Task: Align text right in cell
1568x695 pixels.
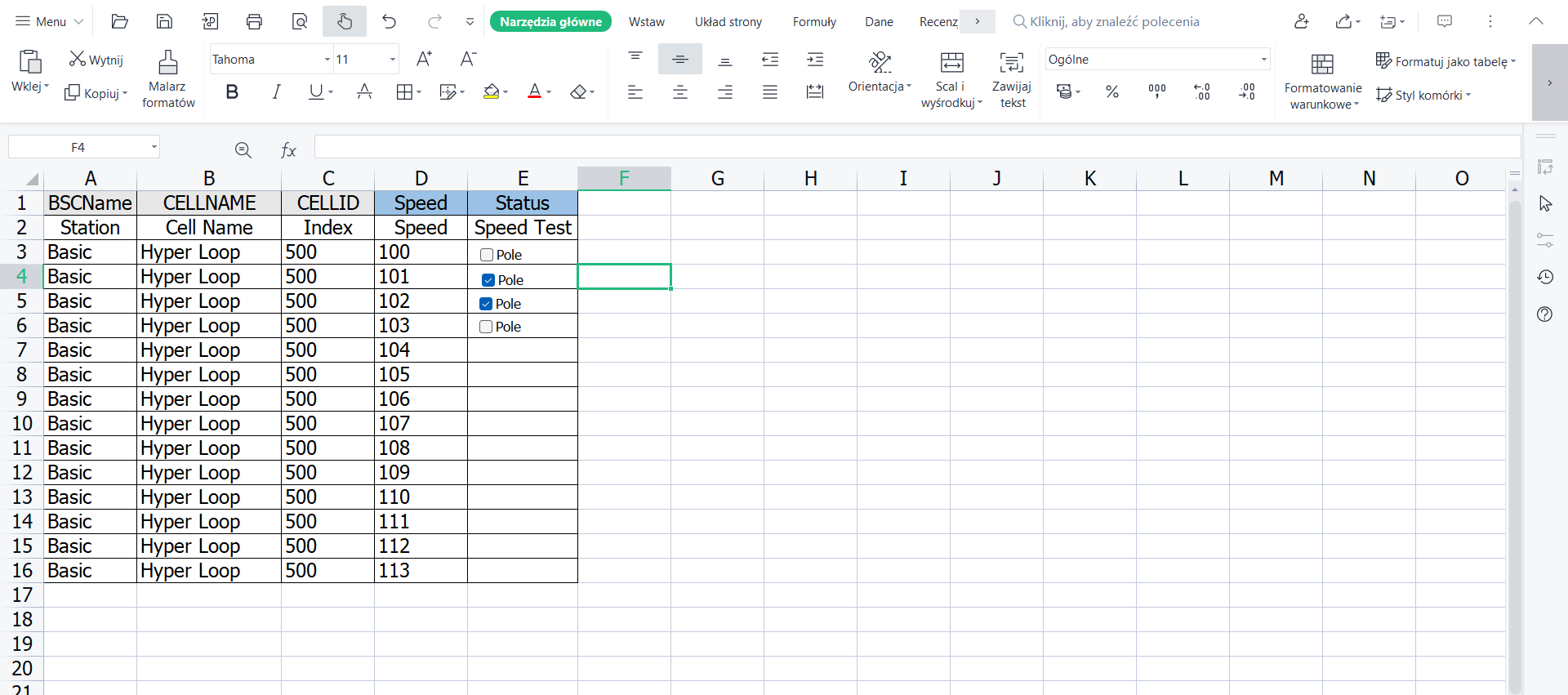Action: [x=725, y=92]
